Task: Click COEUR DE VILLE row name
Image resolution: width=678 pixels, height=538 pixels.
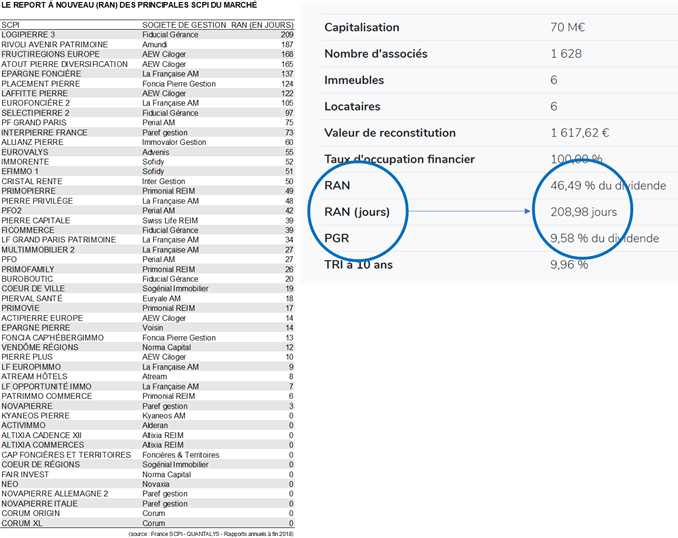Action: [x=33, y=288]
